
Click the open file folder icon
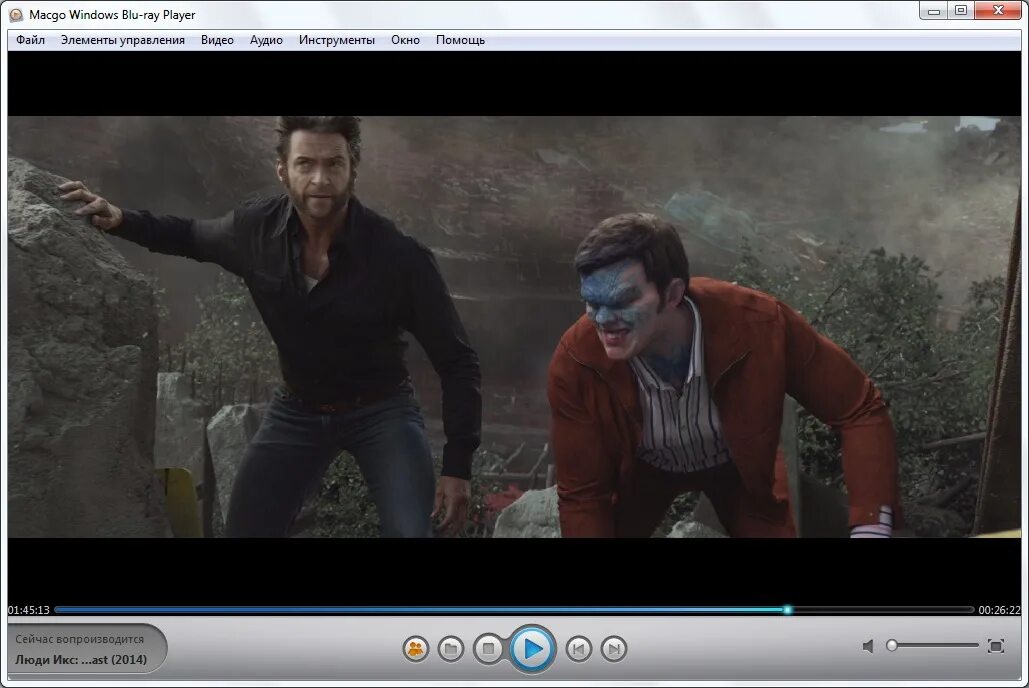click(x=451, y=649)
